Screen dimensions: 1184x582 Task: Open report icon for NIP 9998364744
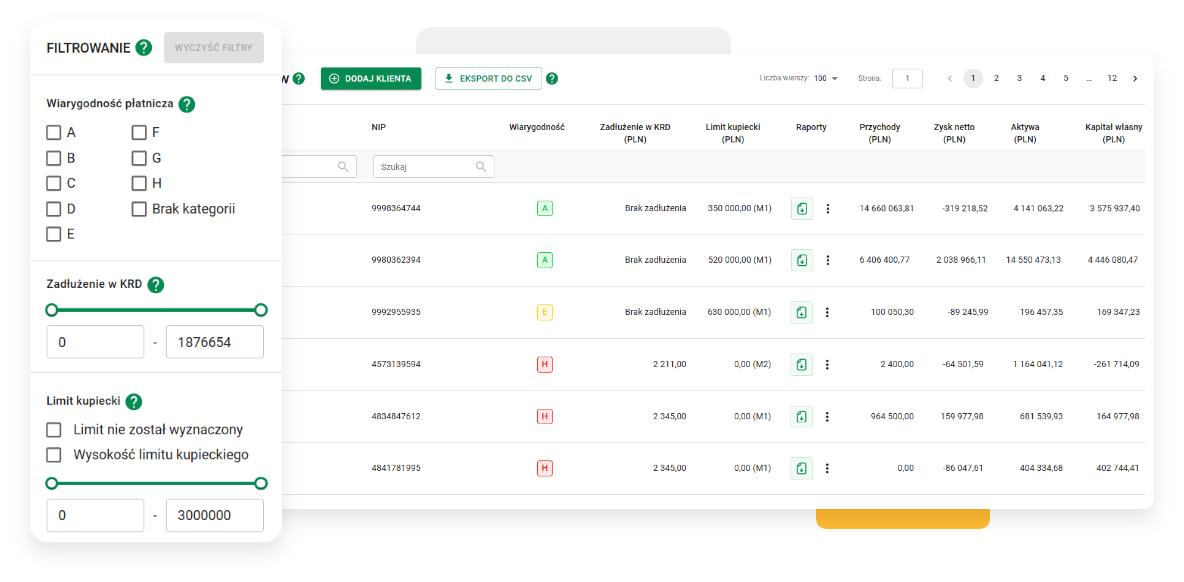(801, 209)
